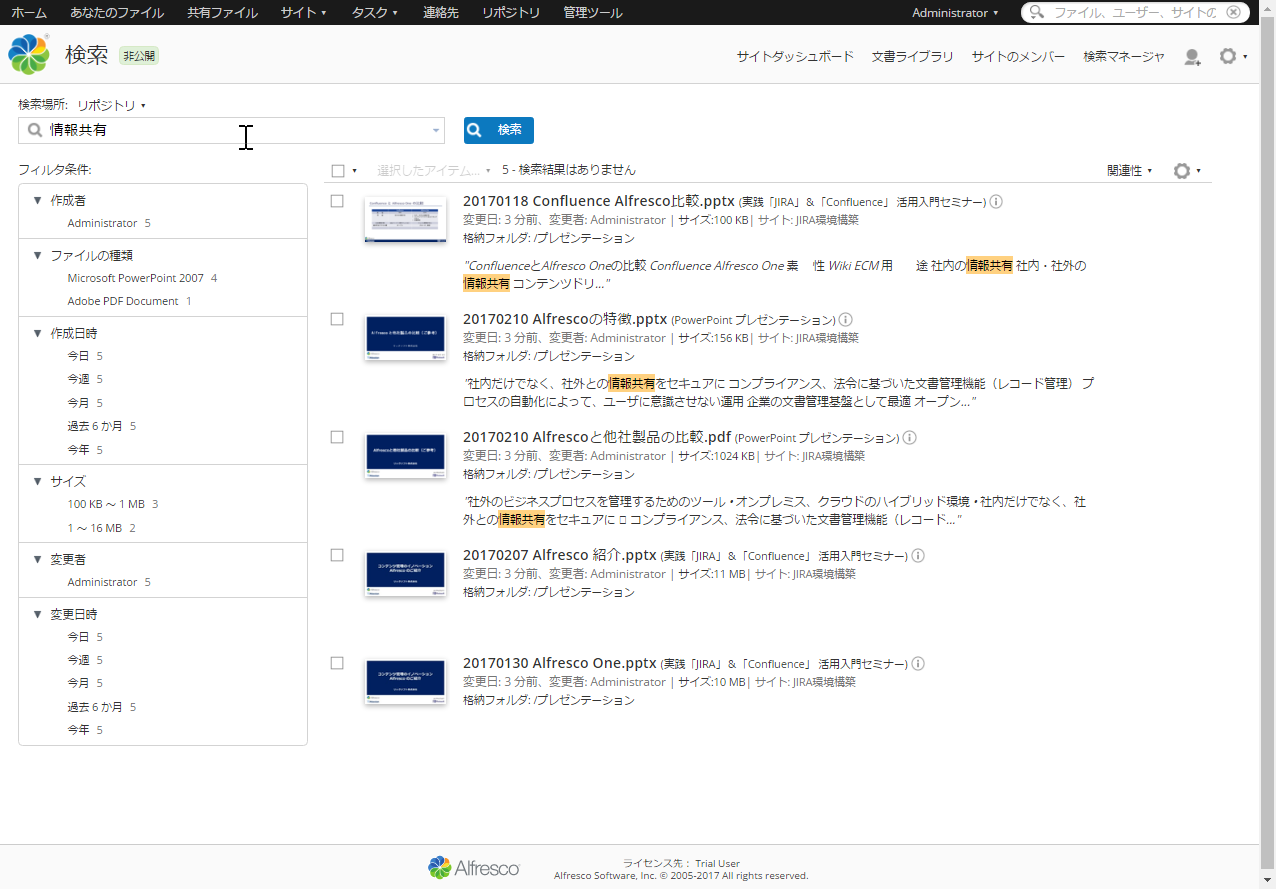Open the 関連性 sort dropdown
This screenshot has height=889, width=1276.
coord(1129,171)
